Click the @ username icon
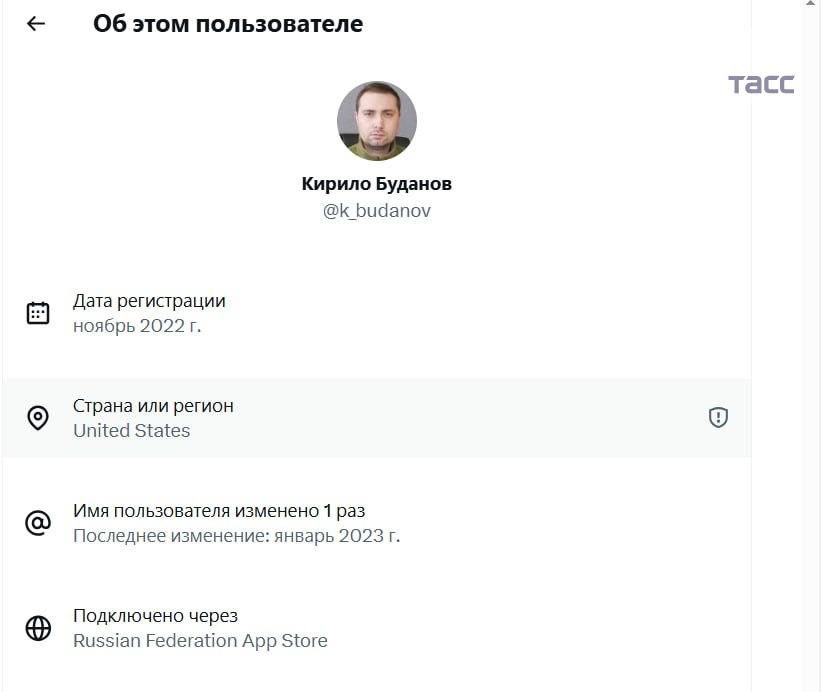This screenshot has width=821, height=692. [38, 523]
